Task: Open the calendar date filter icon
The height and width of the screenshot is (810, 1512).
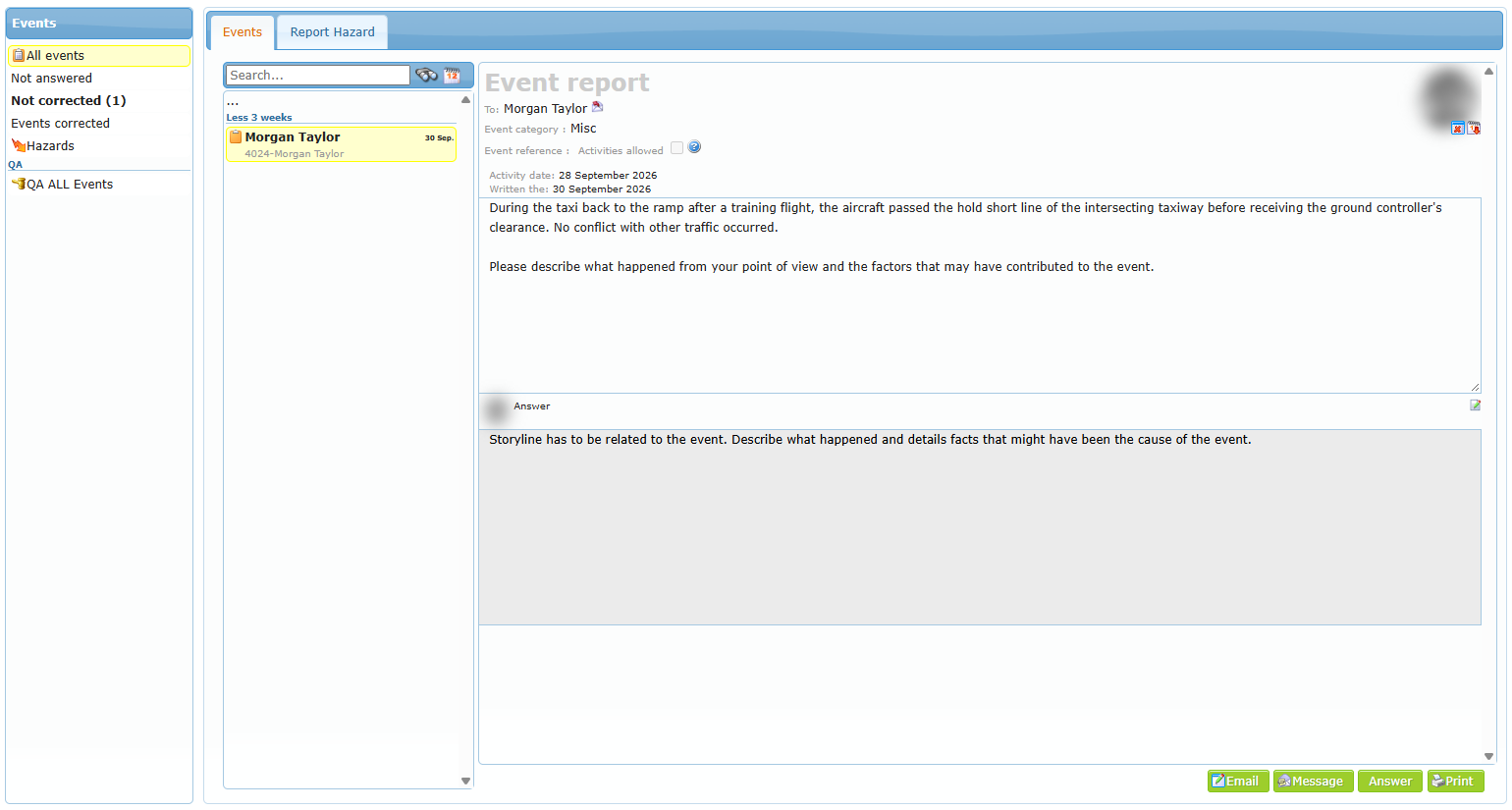Action: tap(452, 75)
